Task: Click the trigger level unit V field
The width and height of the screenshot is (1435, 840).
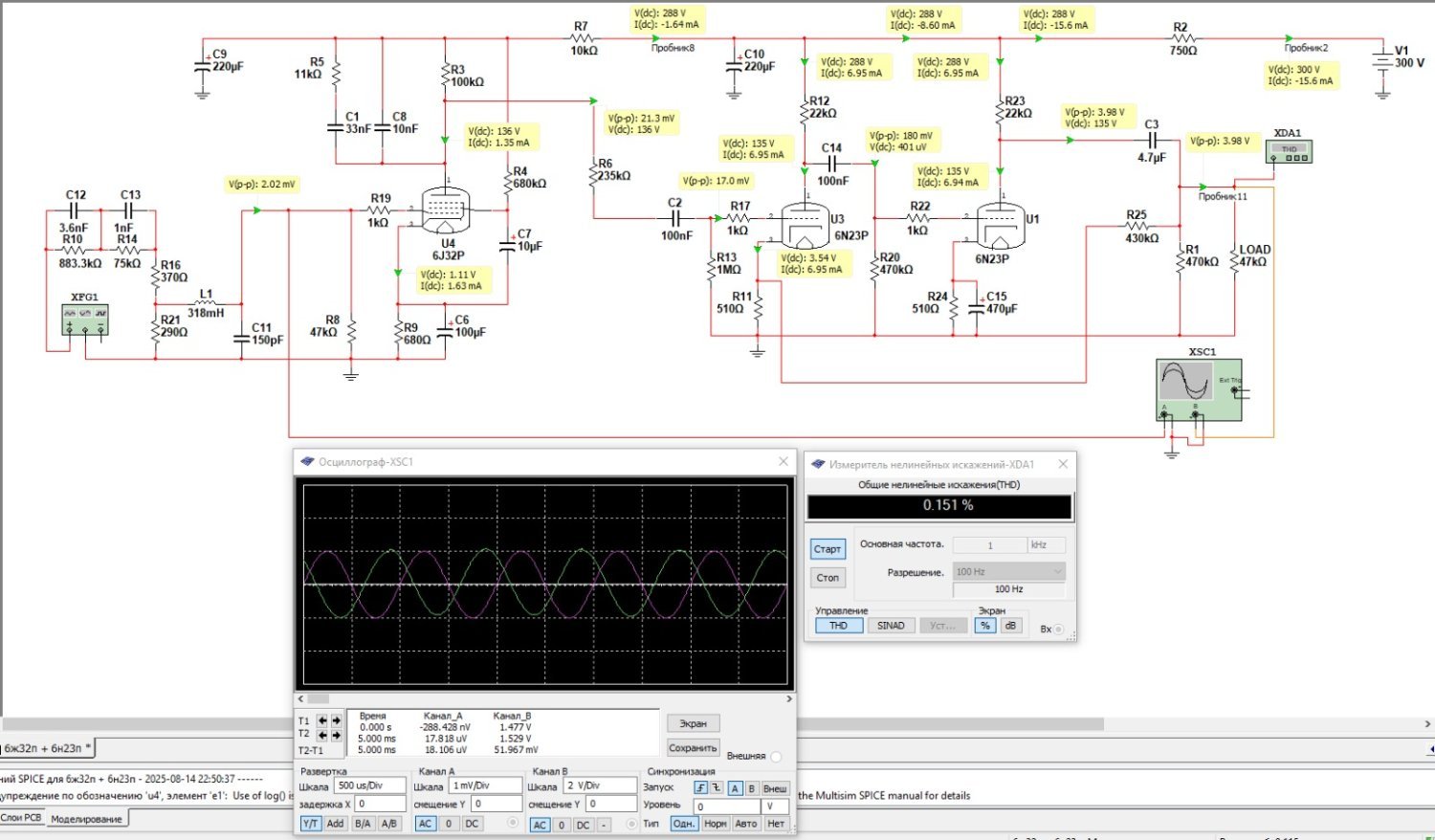Action: point(775,807)
